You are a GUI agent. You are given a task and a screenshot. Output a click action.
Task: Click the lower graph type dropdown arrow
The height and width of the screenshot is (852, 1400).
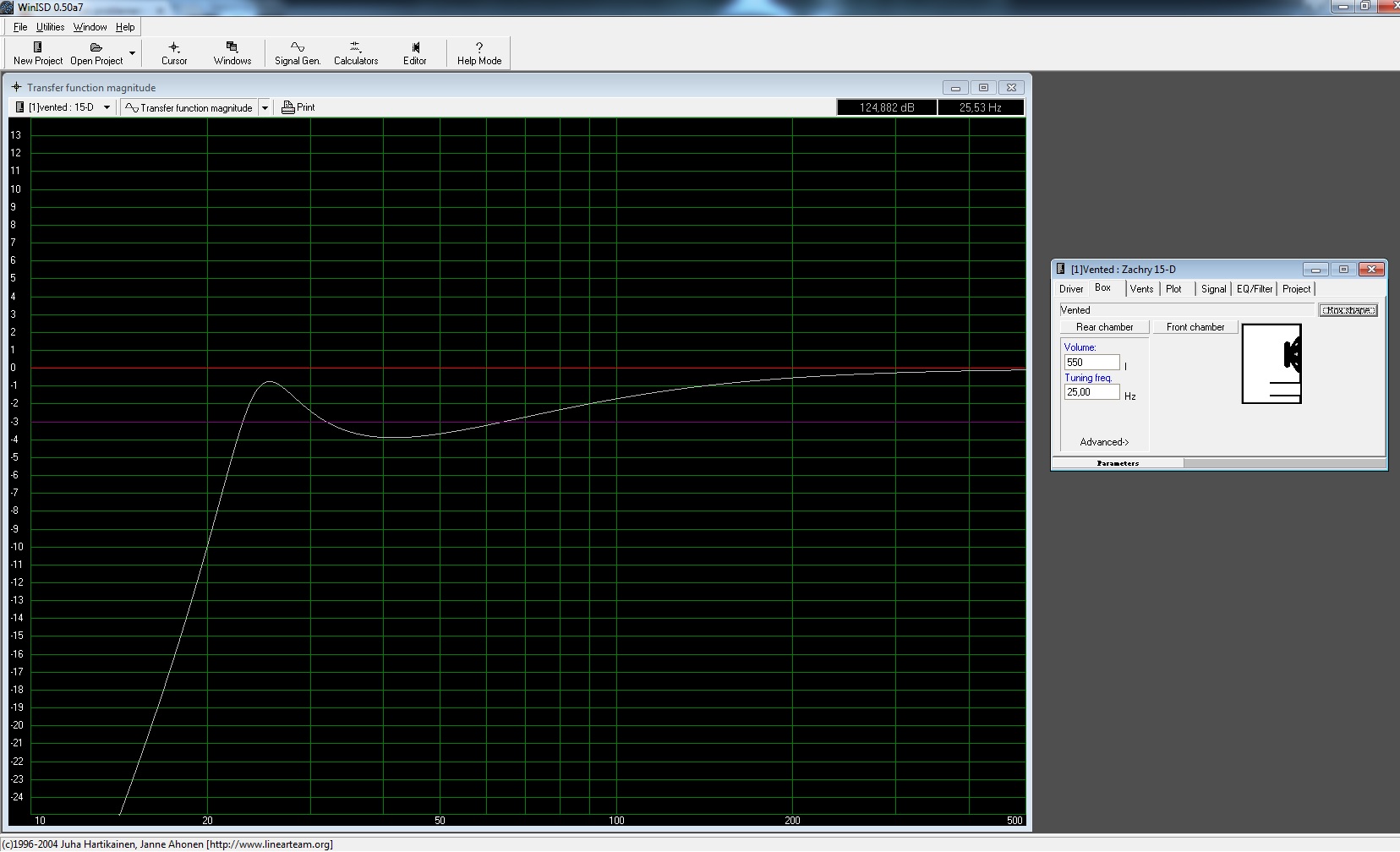[265, 107]
